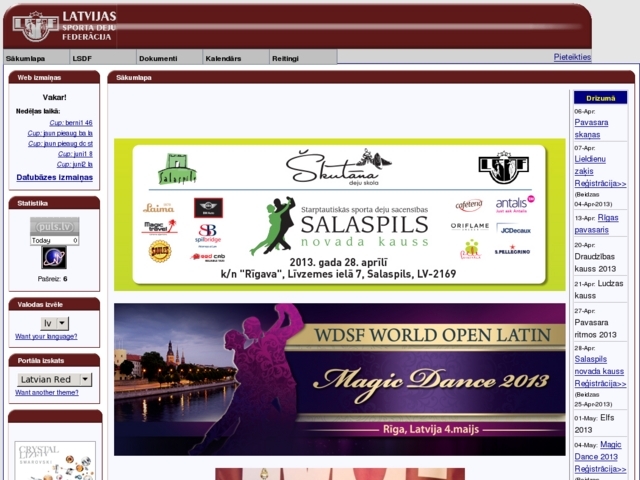
Task: Click the antalis sponsor logo
Action: point(515,204)
